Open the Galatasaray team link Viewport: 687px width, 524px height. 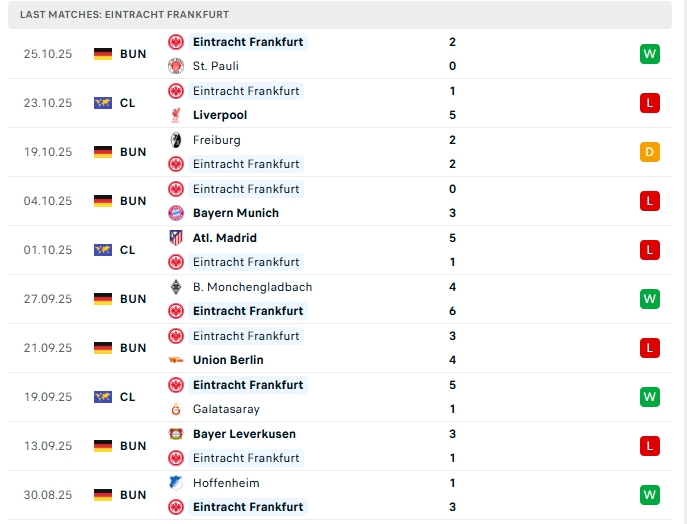point(226,409)
